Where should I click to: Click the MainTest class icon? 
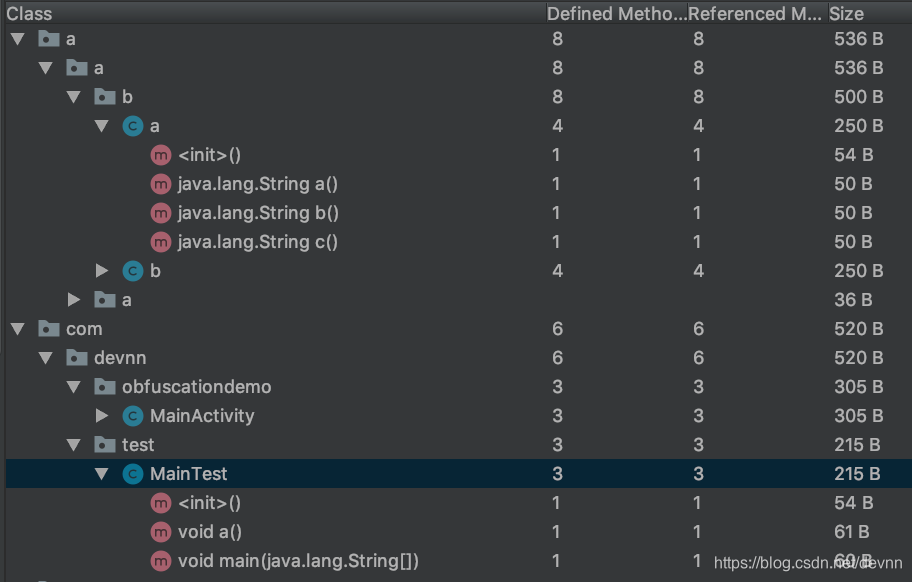pos(132,474)
